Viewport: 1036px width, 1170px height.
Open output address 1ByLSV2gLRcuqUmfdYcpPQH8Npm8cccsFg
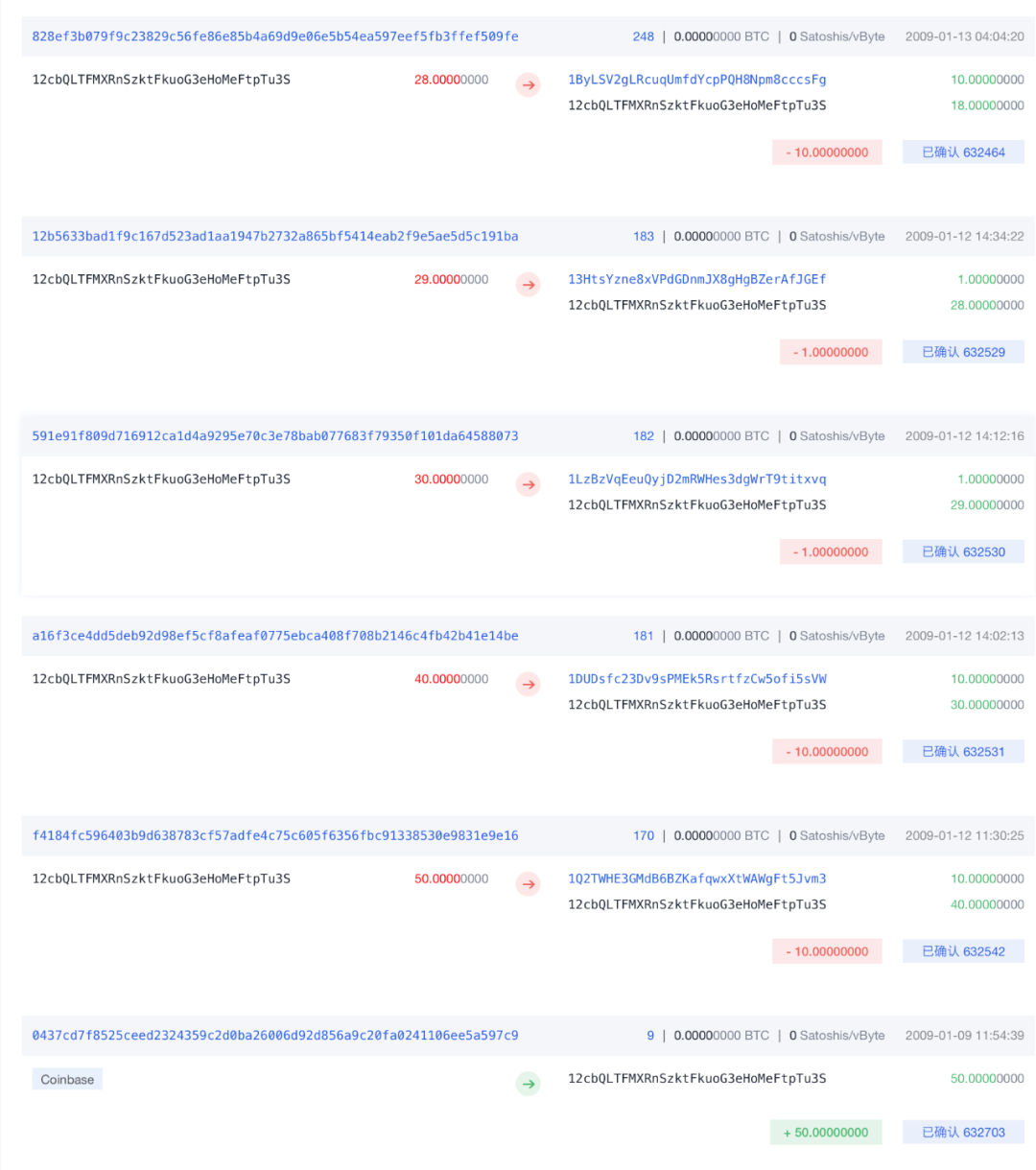pyautogui.click(x=696, y=80)
